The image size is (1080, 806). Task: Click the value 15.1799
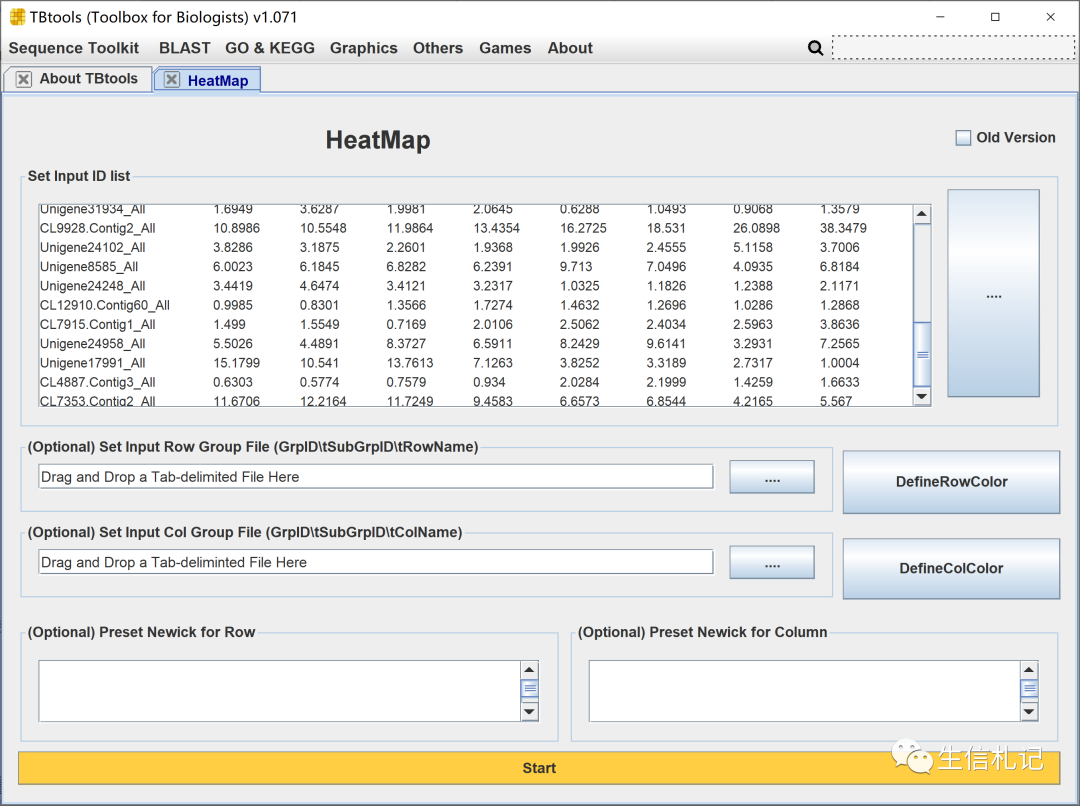coord(236,363)
